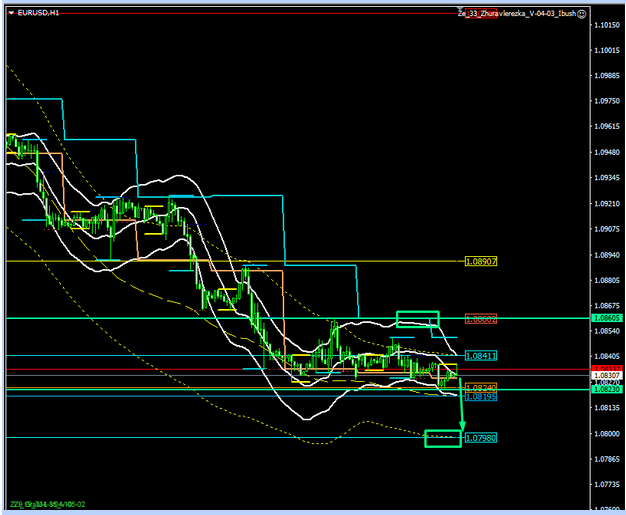Click the 1.10150 price scale value
The image size is (626, 515).
pyautogui.click(x=607, y=25)
